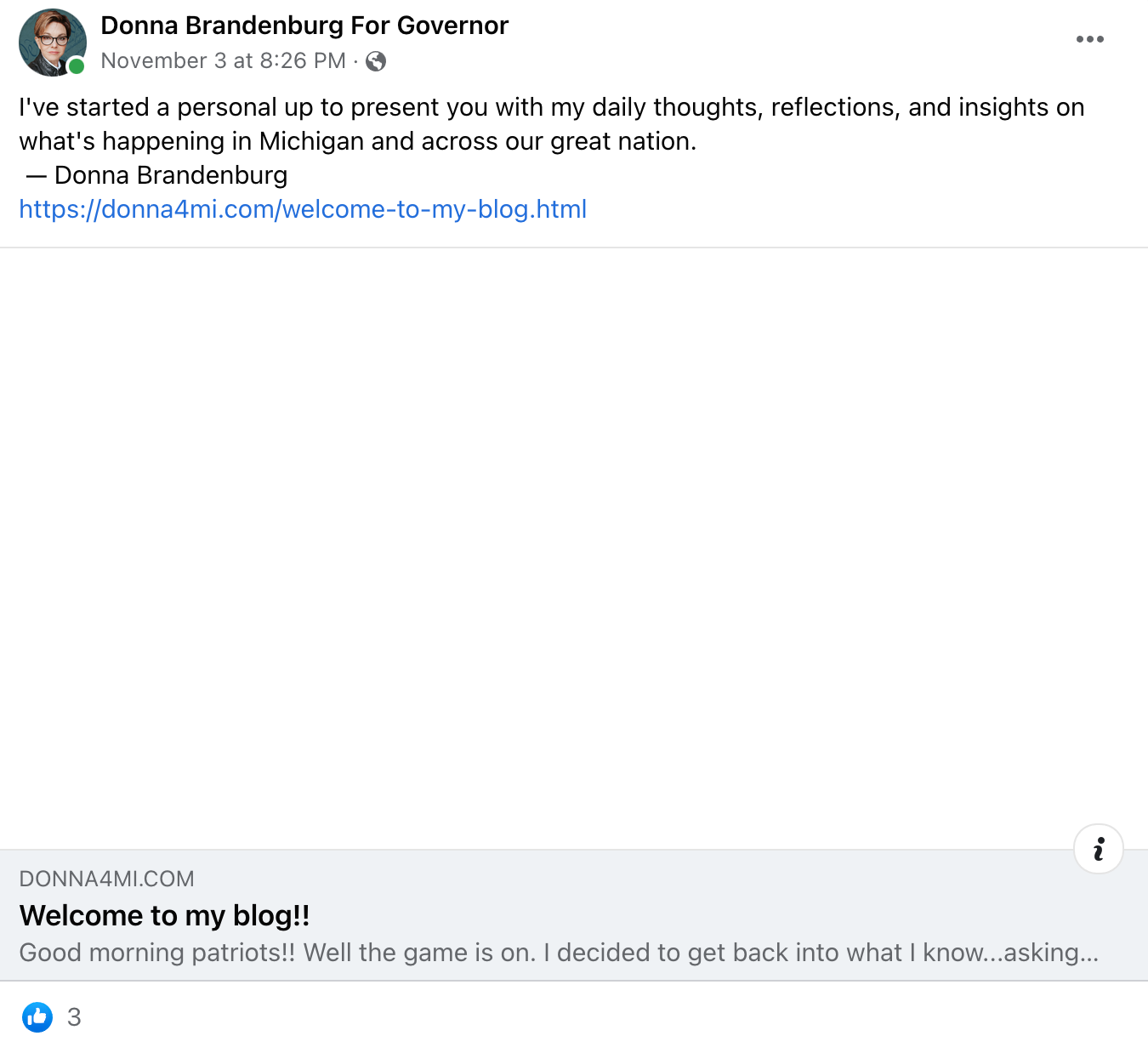Screen dimensions: 1148x1053
Task: Open the "Welcome to my blog!!" headline
Action: (x=164, y=915)
